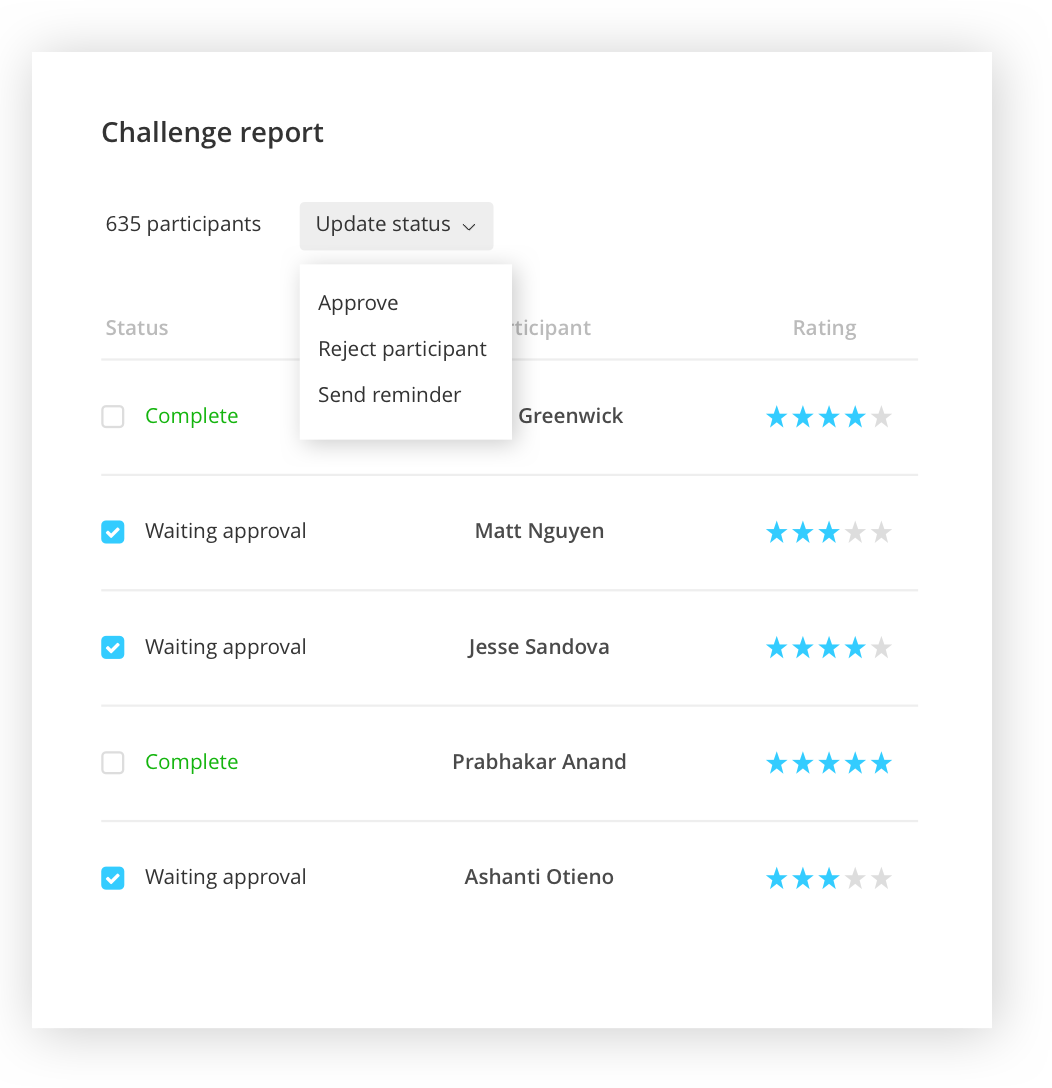The width and height of the screenshot is (1052, 1088).
Task: Click second star in Matt Nguyen's rating
Action: [x=803, y=532]
